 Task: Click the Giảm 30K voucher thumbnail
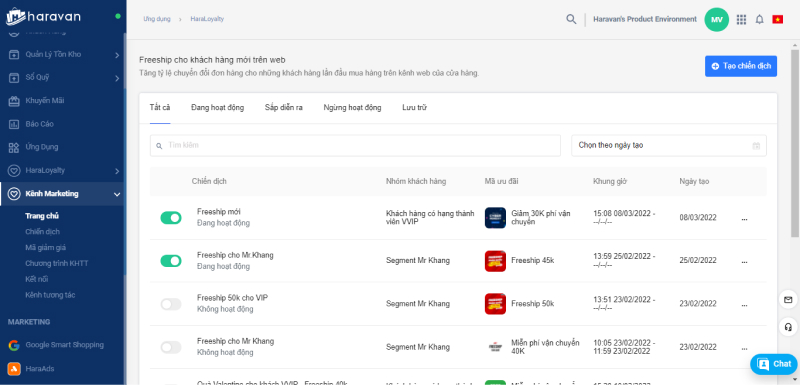point(495,218)
